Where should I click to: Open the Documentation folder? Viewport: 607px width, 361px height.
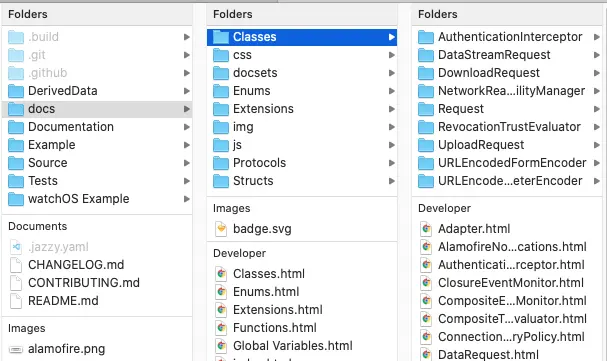point(97,127)
